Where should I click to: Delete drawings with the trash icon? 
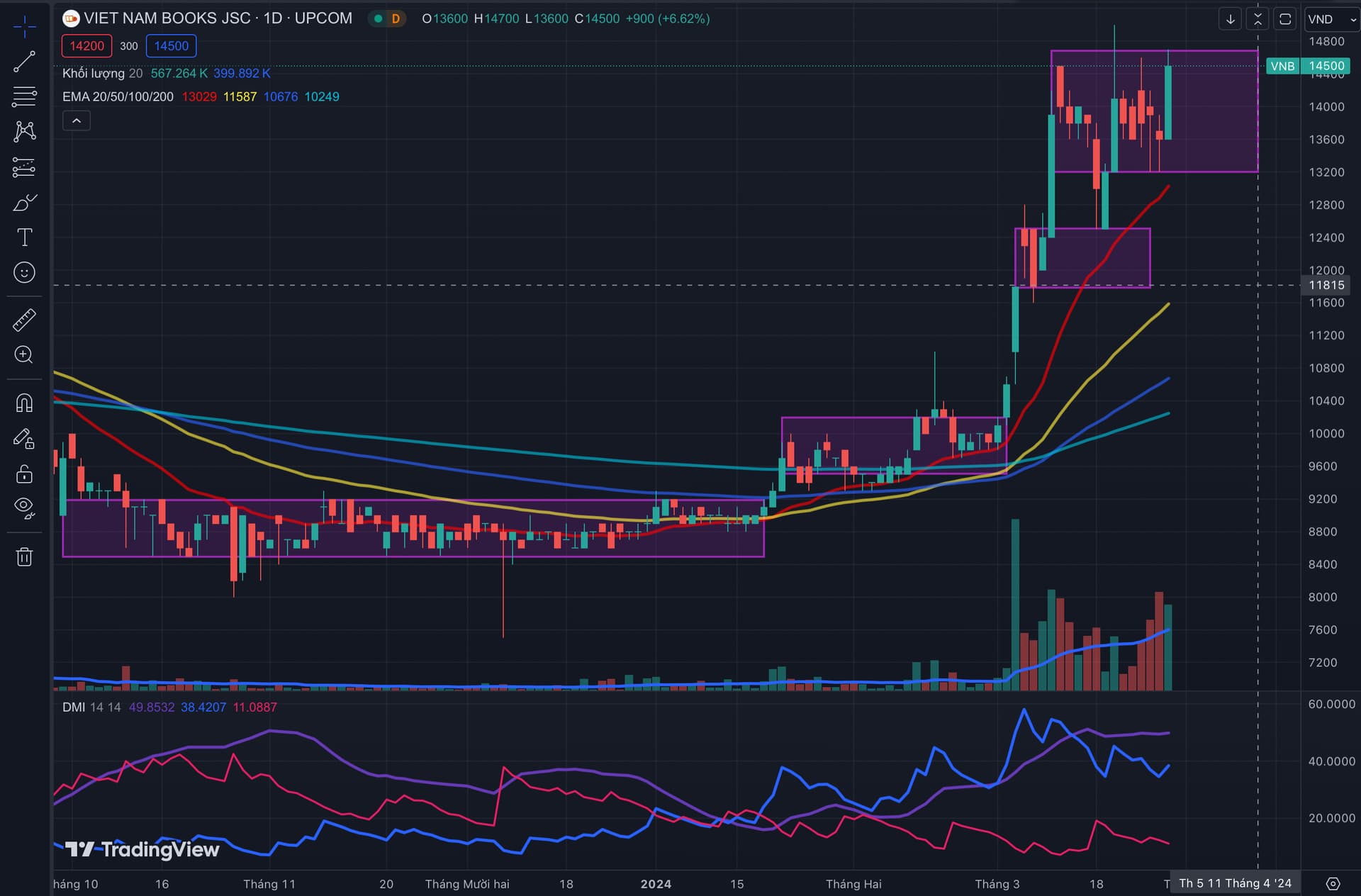[x=24, y=556]
